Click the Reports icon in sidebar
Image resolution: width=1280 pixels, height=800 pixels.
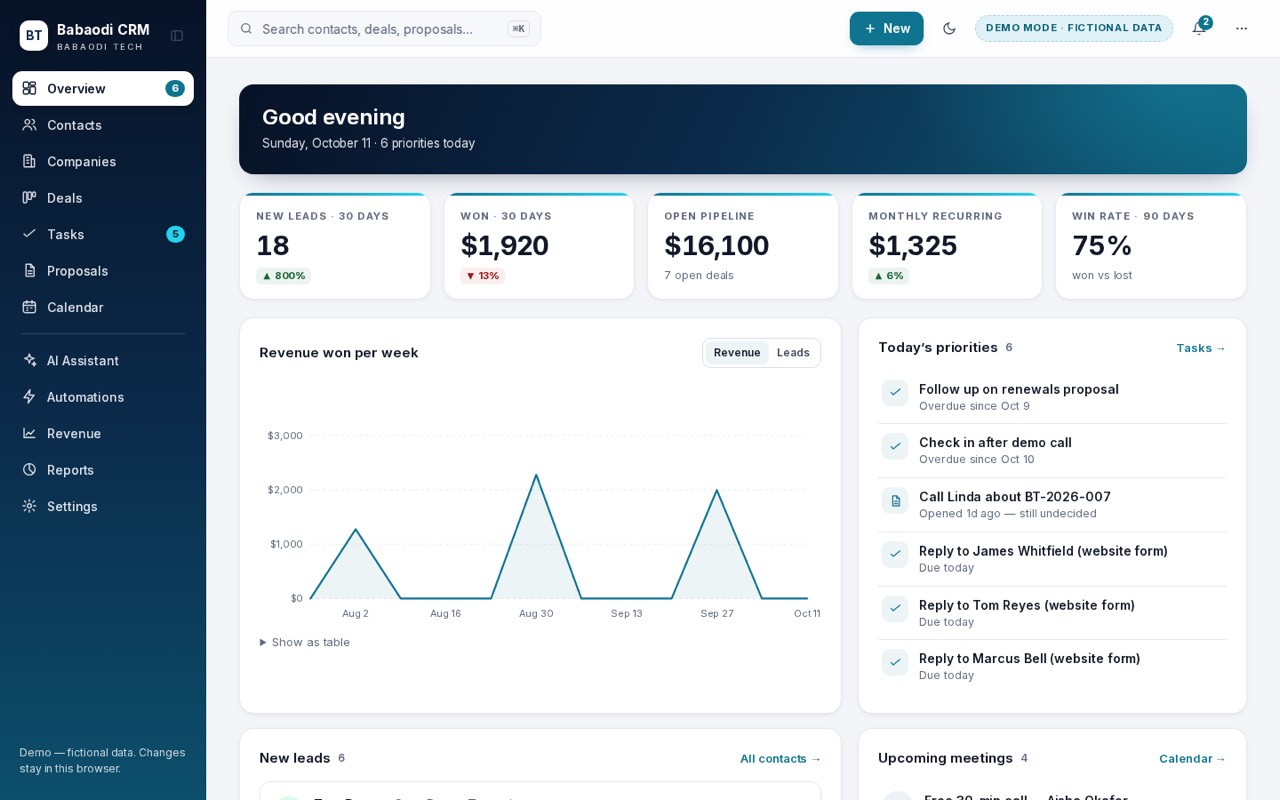[29, 470]
